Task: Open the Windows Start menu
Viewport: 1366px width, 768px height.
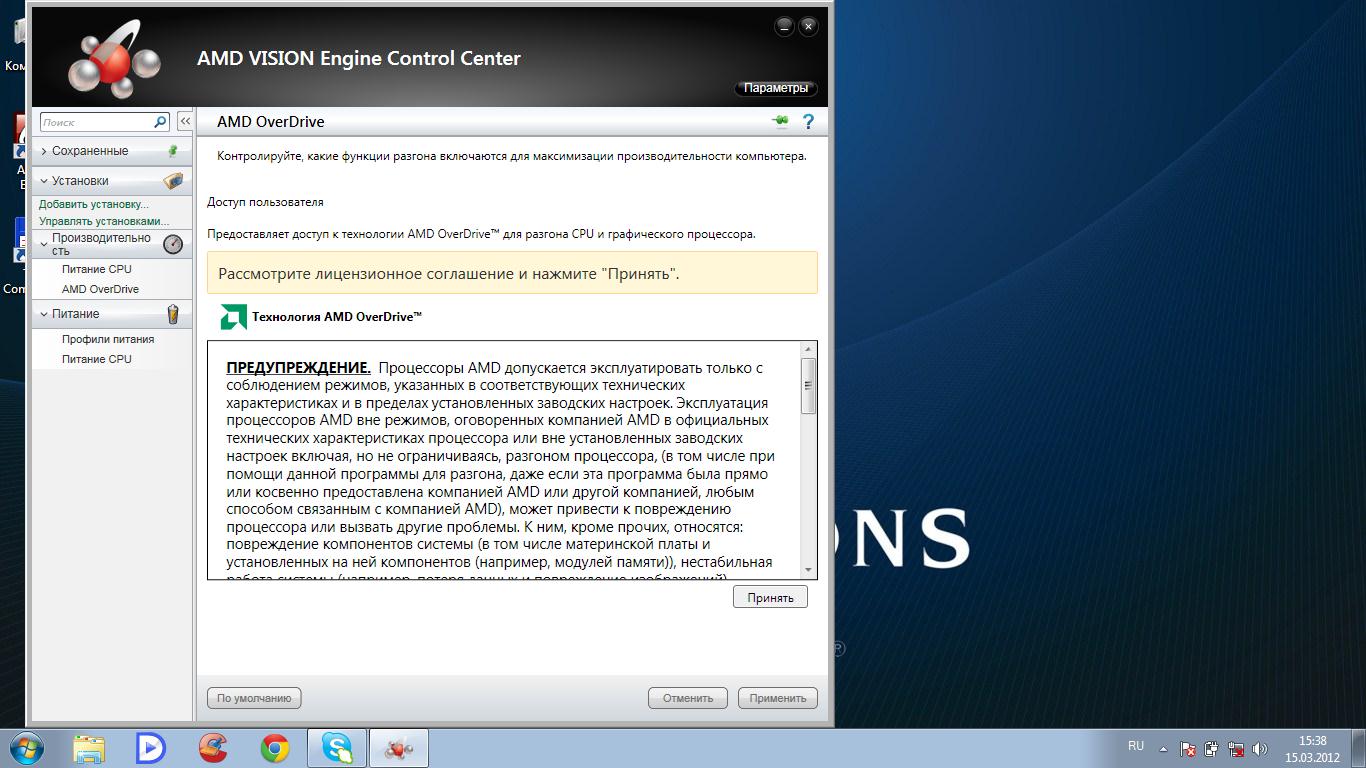Action: click(26, 748)
